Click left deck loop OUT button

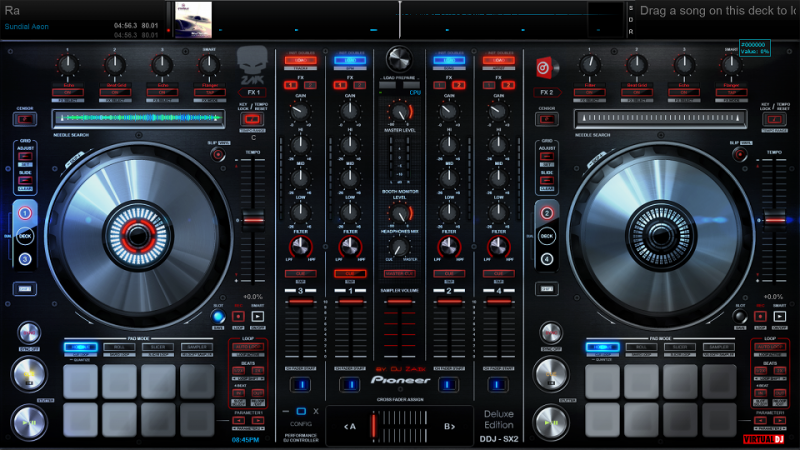click(x=258, y=393)
